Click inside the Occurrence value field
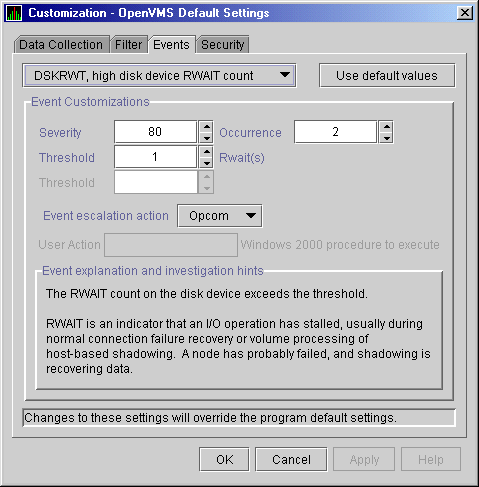The height and width of the screenshot is (487, 479). 335,132
